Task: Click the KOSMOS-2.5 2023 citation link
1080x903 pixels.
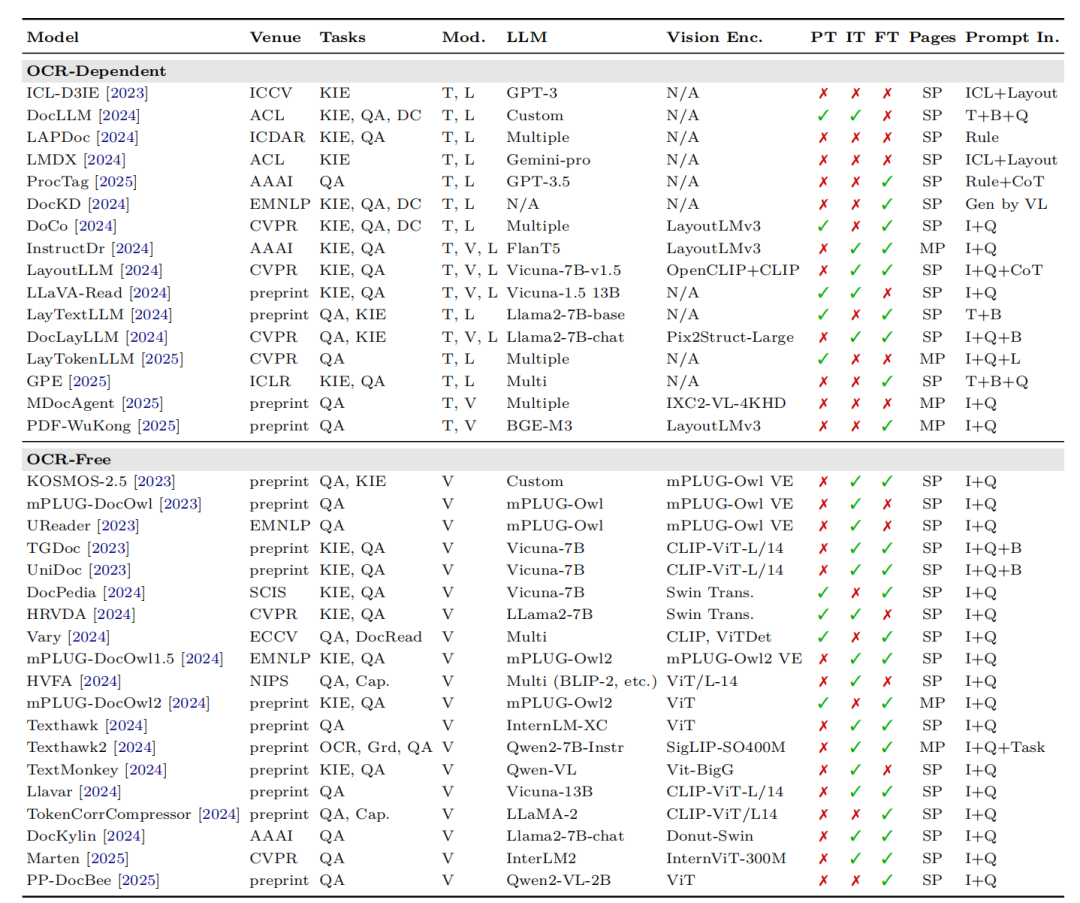Action: tap(154, 481)
